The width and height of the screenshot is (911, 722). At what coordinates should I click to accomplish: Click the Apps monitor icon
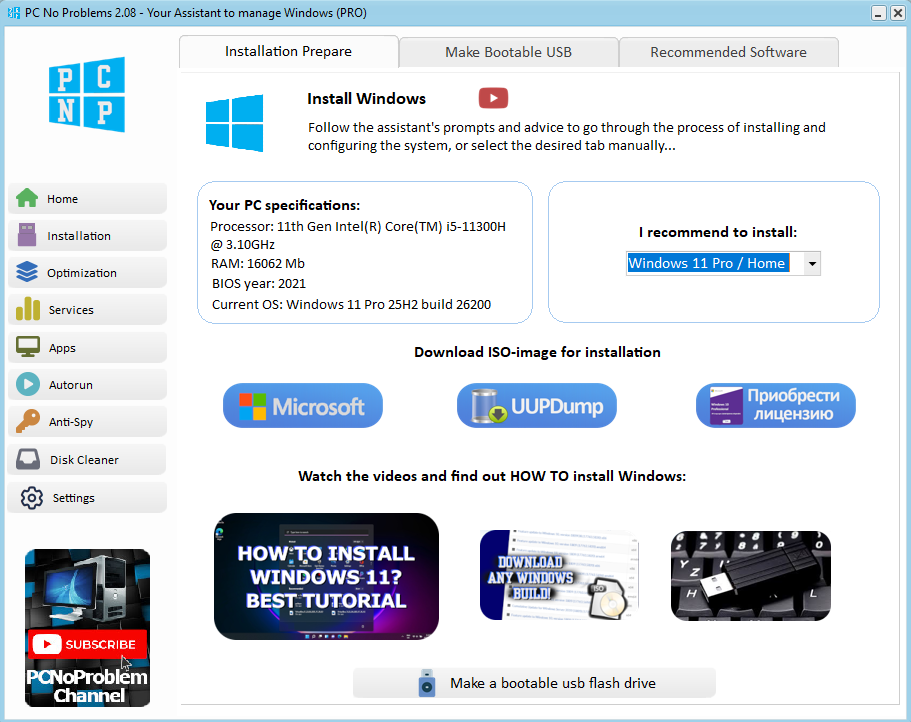coord(28,347)
